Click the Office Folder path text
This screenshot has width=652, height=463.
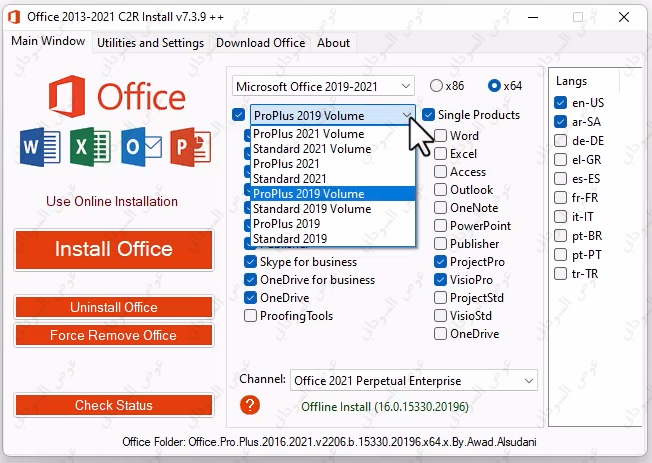[329, 442]
